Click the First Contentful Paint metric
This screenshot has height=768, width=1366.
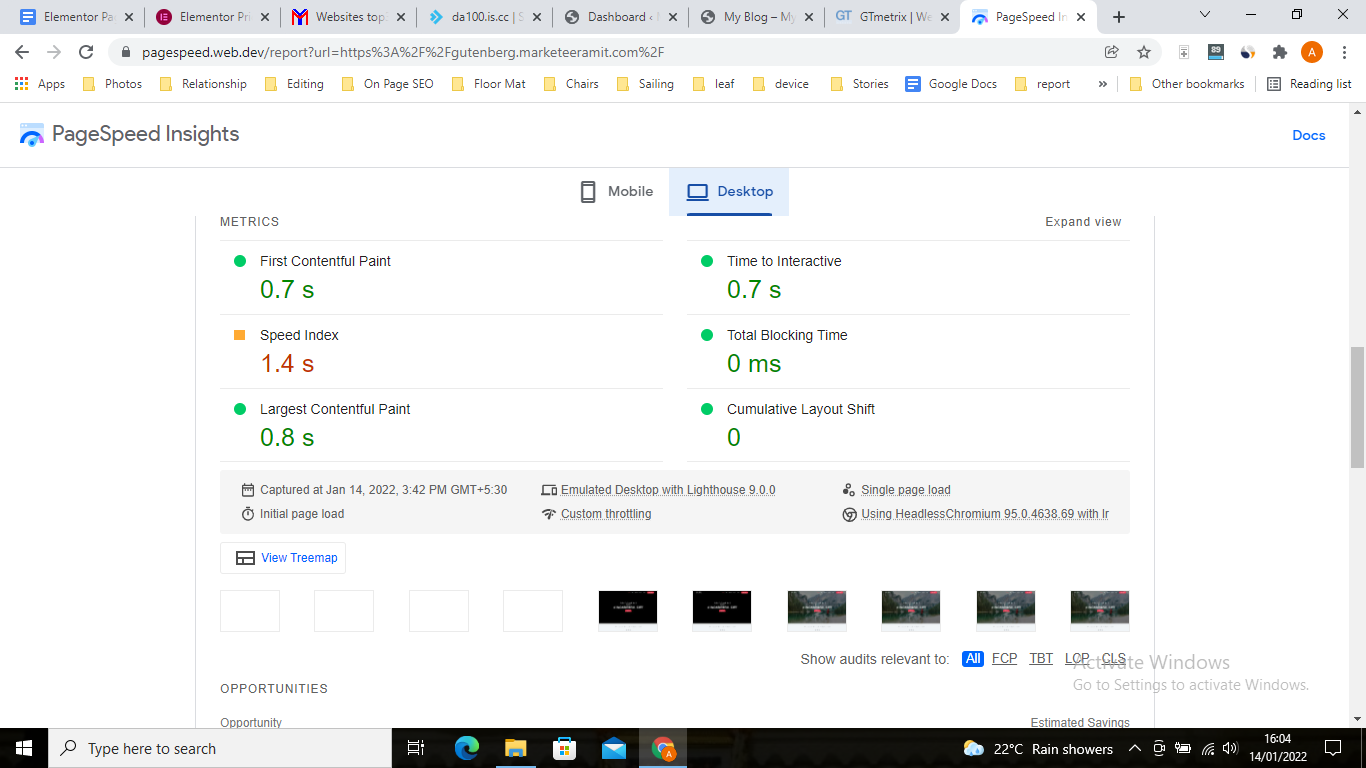[x=325, y=261]
